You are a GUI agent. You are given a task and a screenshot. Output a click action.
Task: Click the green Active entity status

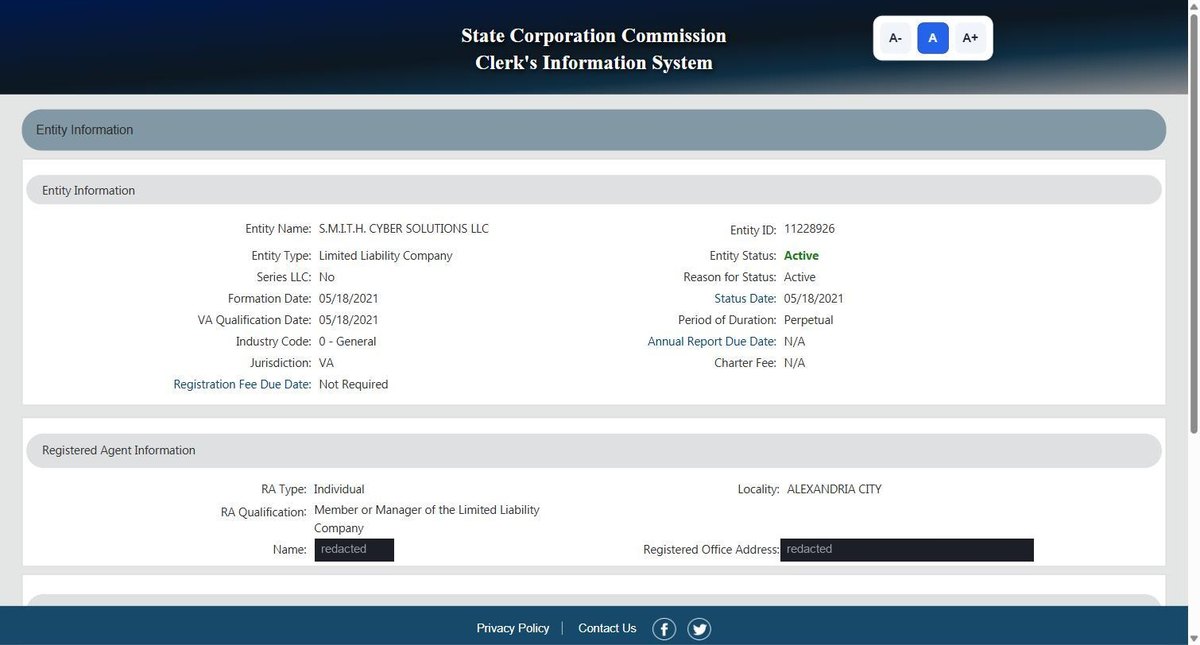tap(801, 256)
